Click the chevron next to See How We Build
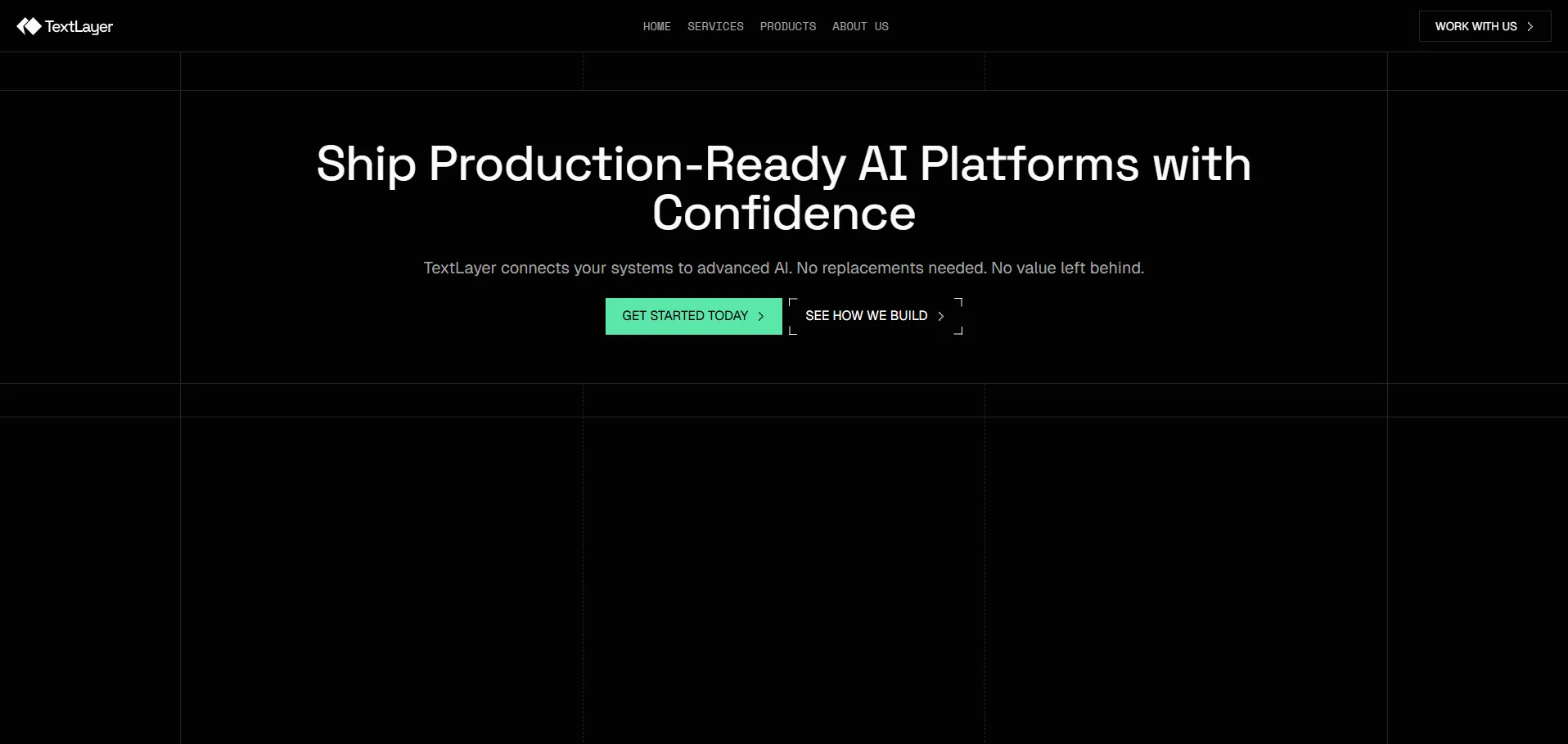 click(941, 317)
